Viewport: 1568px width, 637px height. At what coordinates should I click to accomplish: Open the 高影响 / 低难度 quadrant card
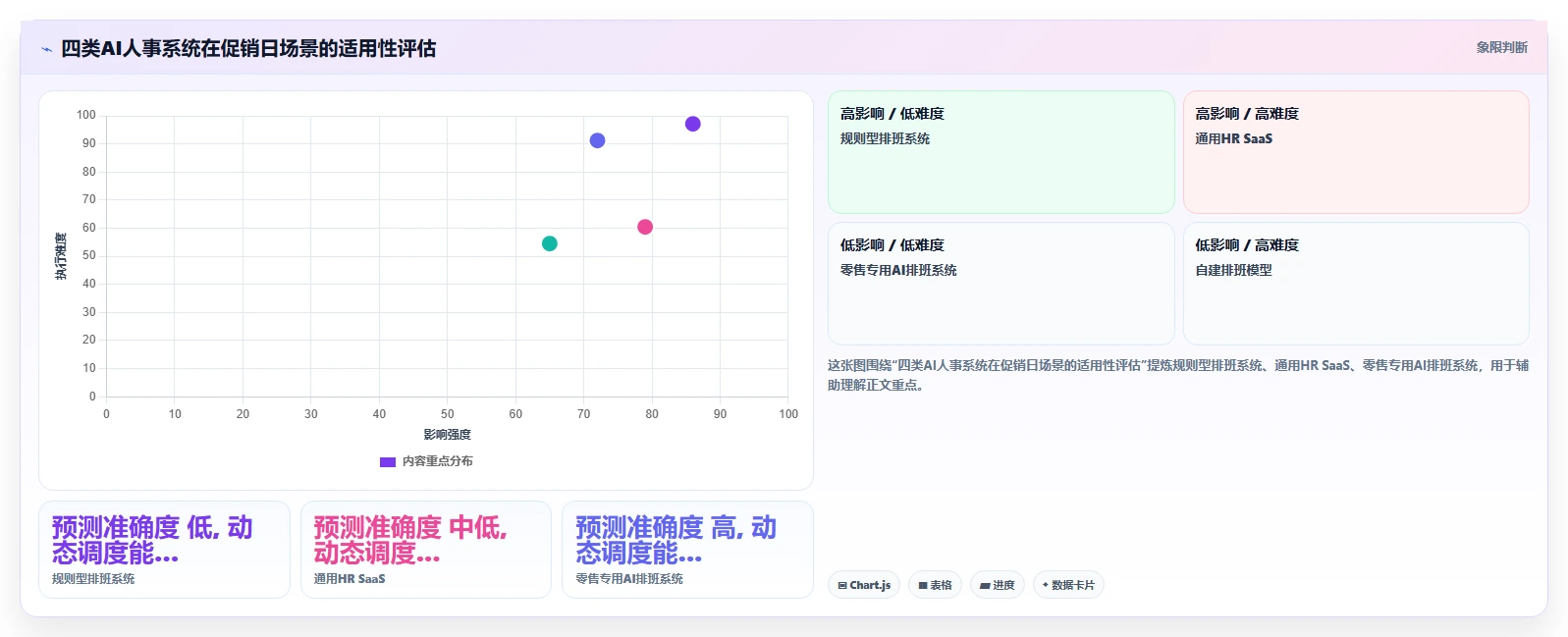point(1001,152)
